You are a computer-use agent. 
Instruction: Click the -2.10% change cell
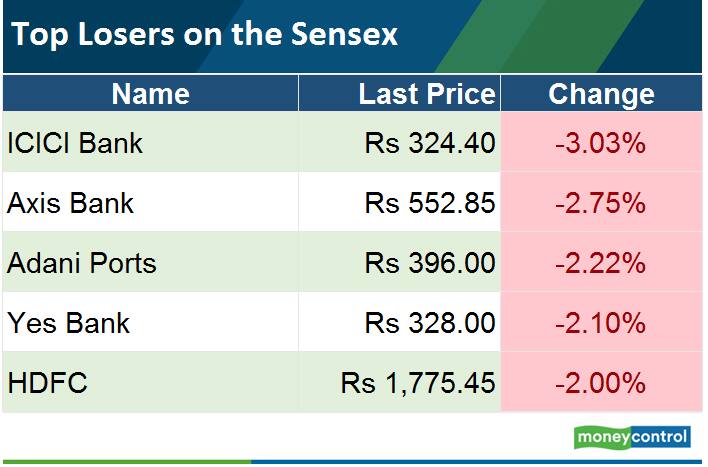[x=601, y=323]
